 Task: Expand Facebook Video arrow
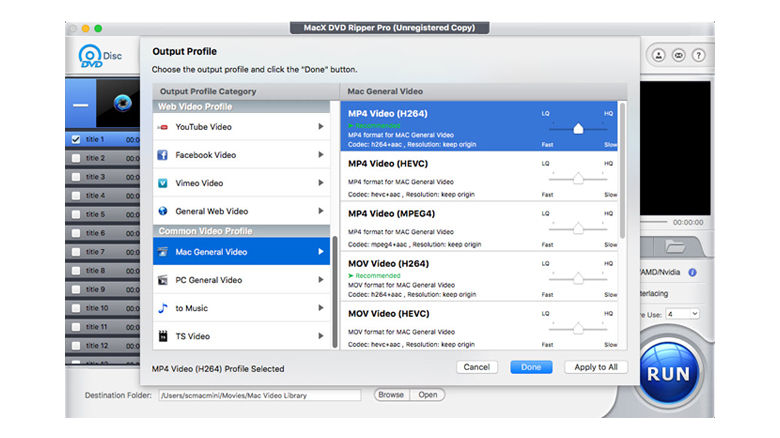pos(321,155)
